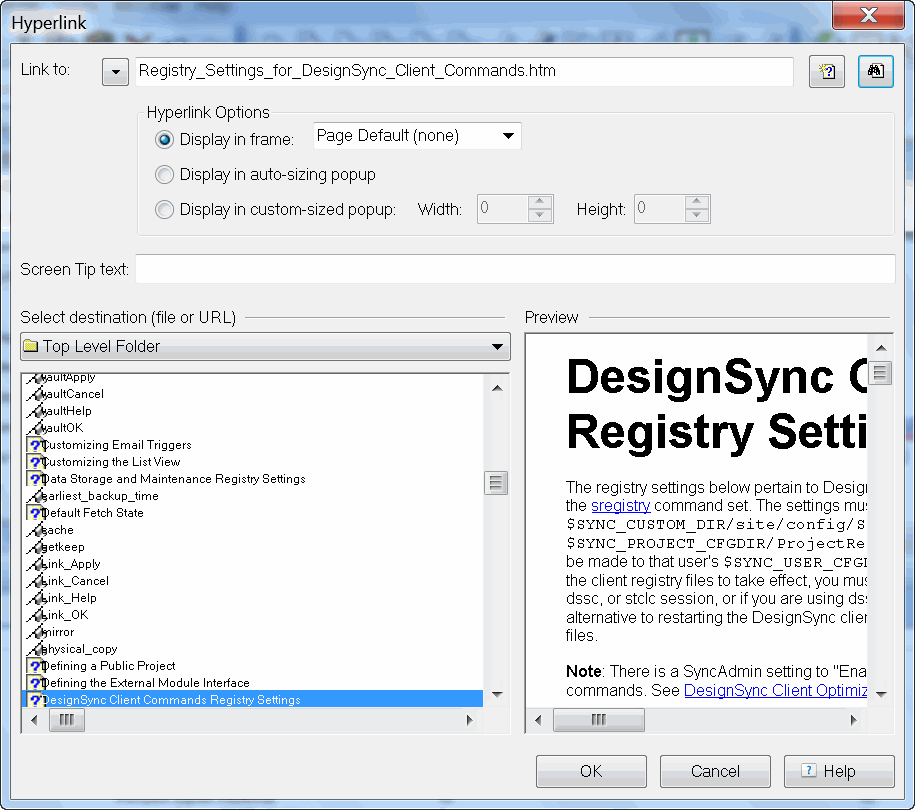This screenshot has height=810, width=915.
Task: Click the destination list vertical scroll thumb
Action: [496, 483]
